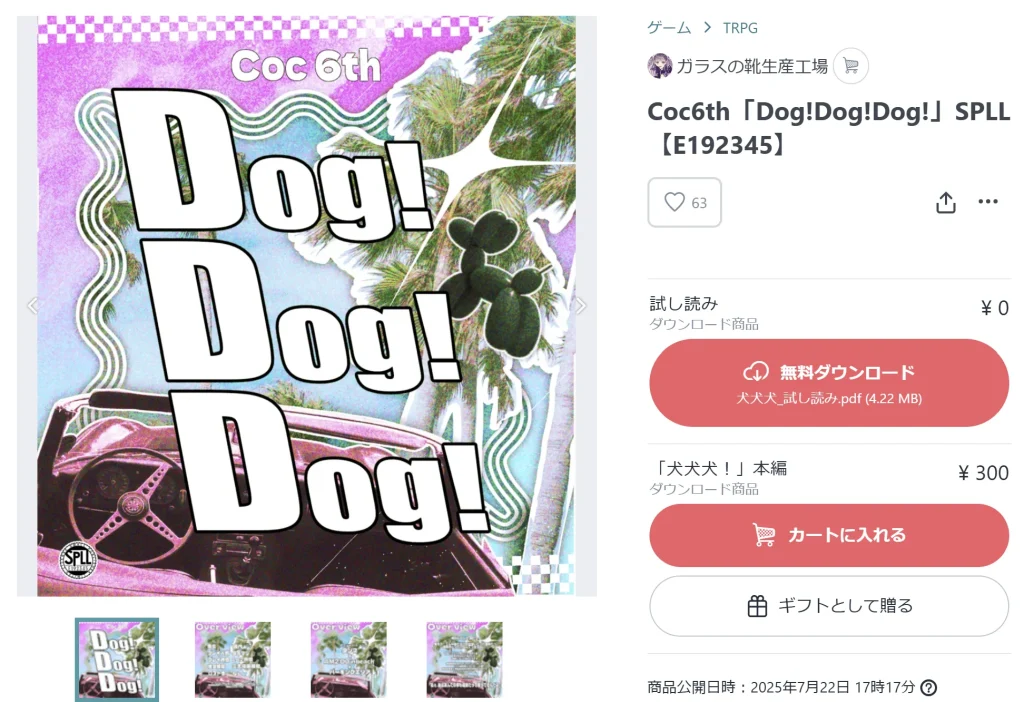The width and height of the screenshot is (1024, 702).
Task: Like the item with the heart button
Action: tap(684, 202)
